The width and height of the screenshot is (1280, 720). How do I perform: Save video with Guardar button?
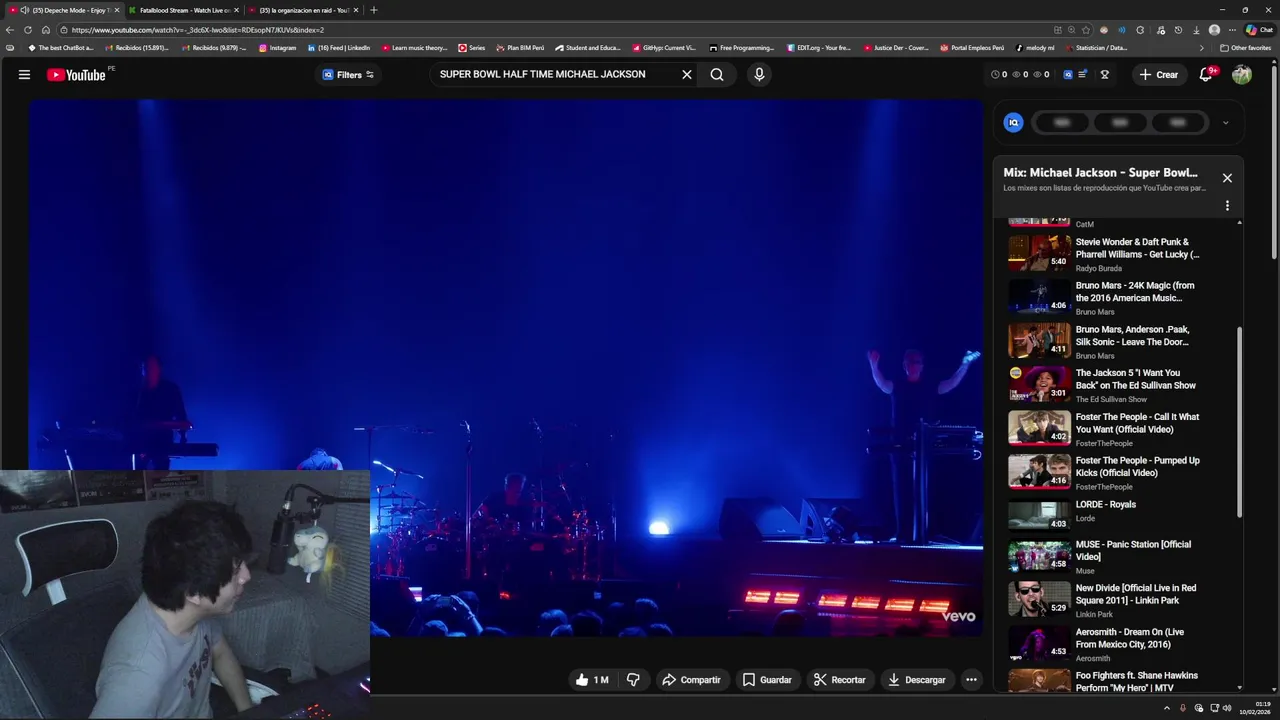click(x=767, y=680)
